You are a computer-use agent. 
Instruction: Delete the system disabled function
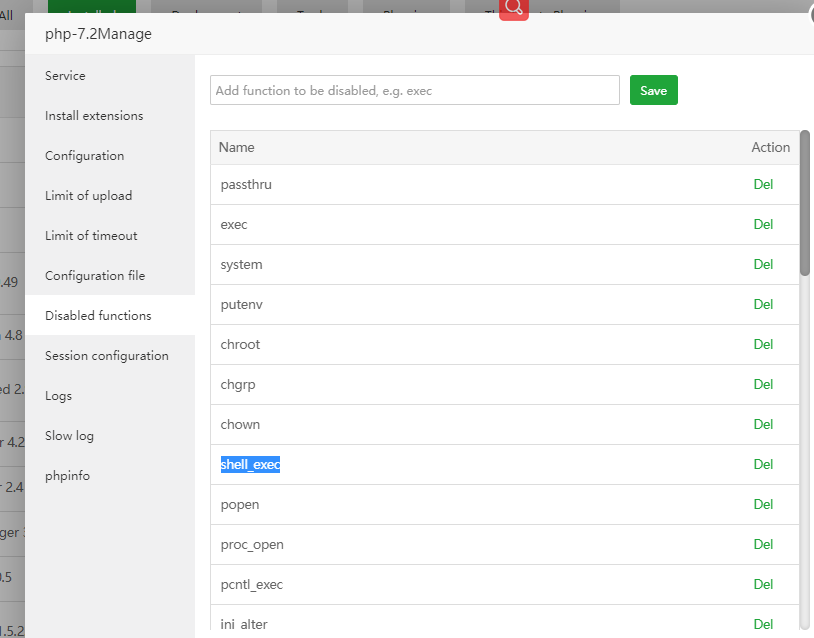coord(763,264)
